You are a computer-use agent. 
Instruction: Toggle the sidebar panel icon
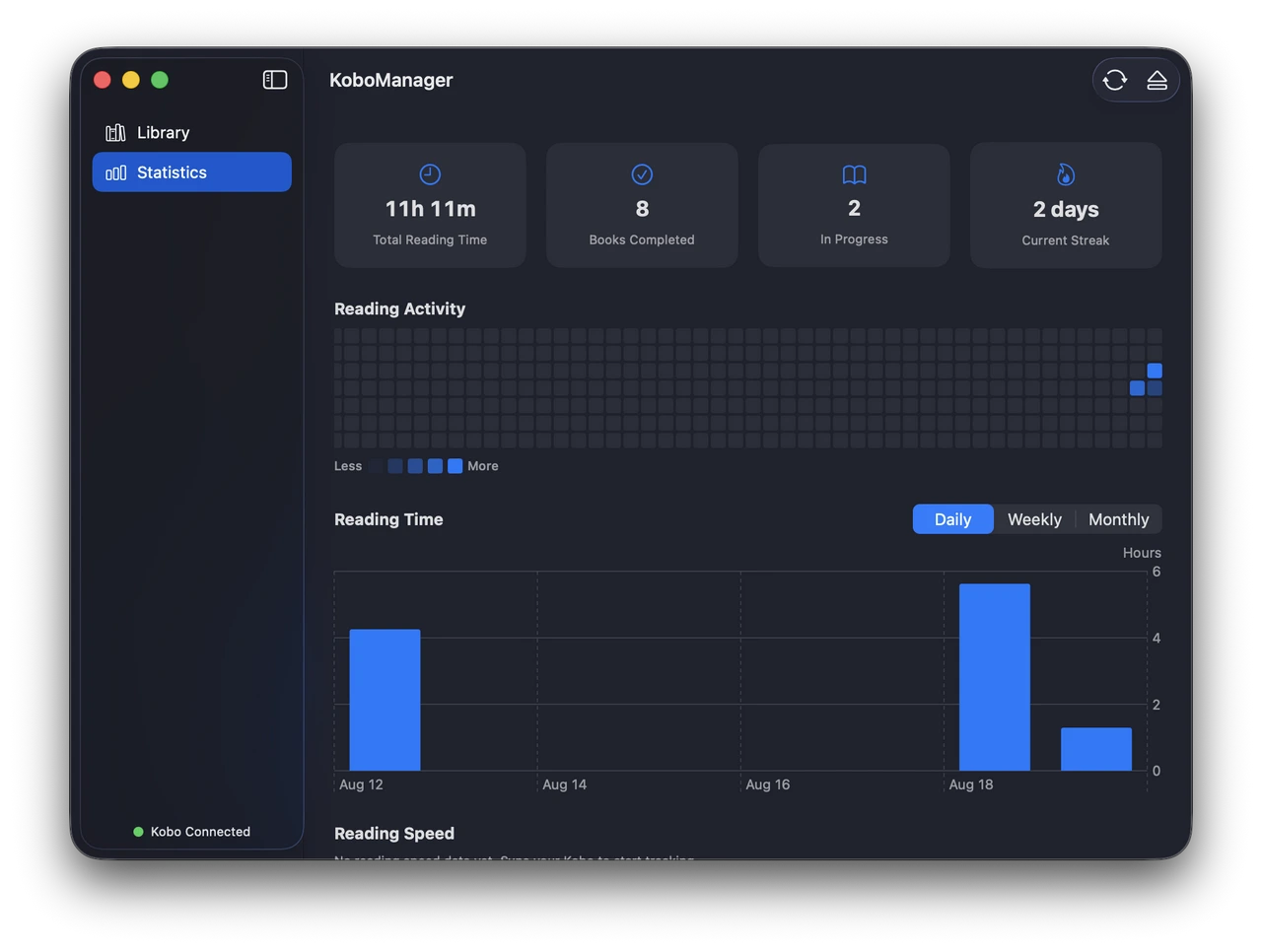tap(275, 80)
